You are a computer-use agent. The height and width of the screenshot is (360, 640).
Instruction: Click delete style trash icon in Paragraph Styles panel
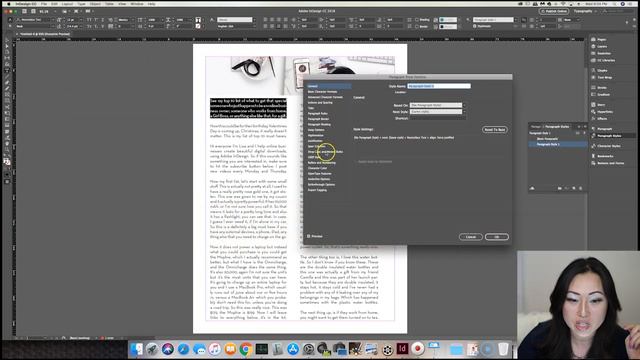[581, 188]
